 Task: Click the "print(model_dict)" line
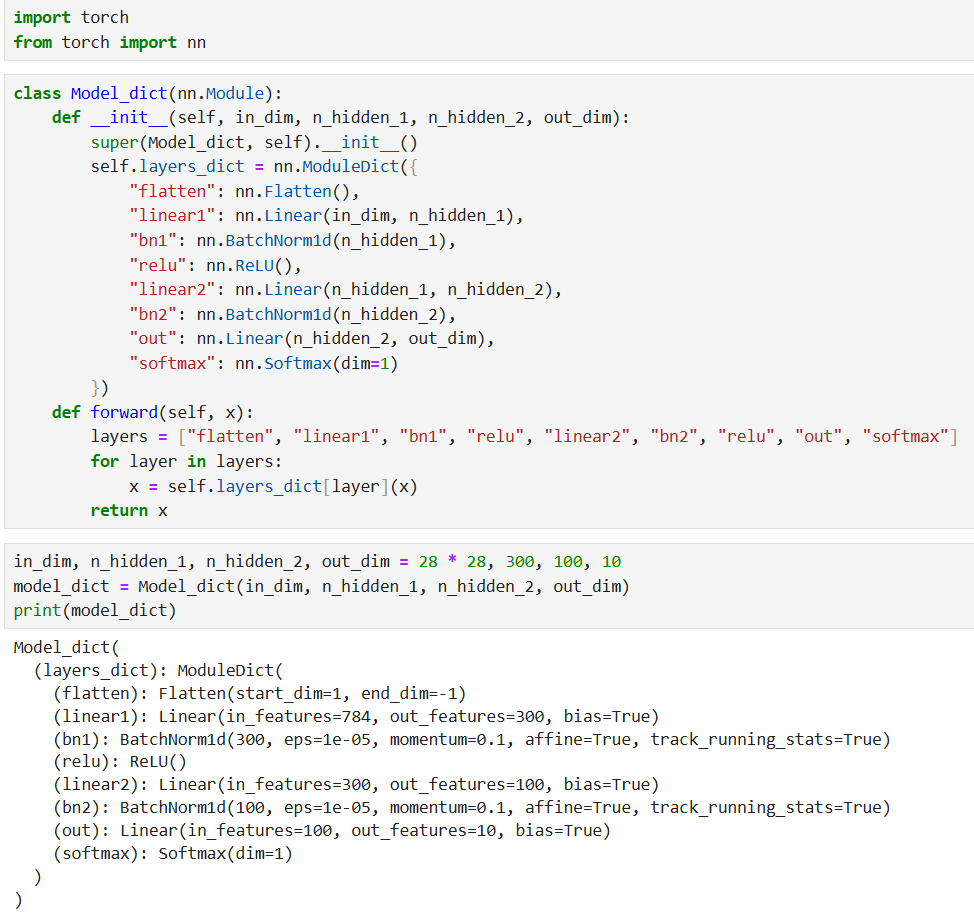95,611
